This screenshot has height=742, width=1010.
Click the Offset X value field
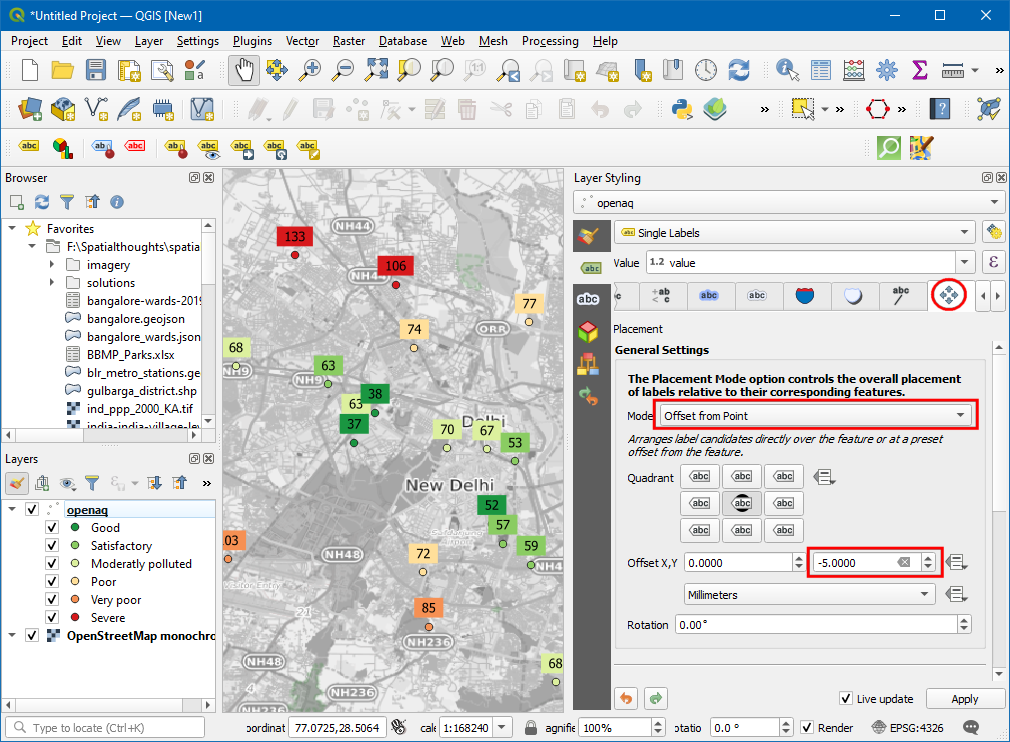738,563
